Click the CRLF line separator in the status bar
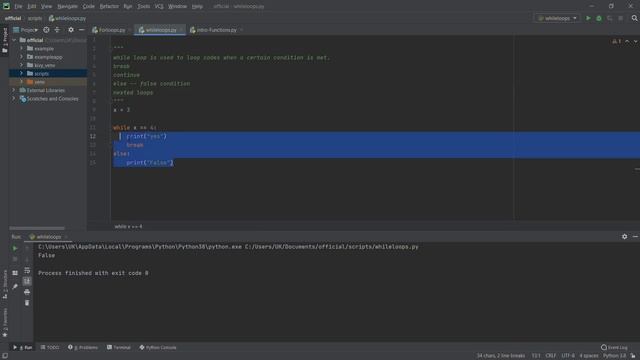This screenshot has height=360, width=640. click(x=551, y=356)
